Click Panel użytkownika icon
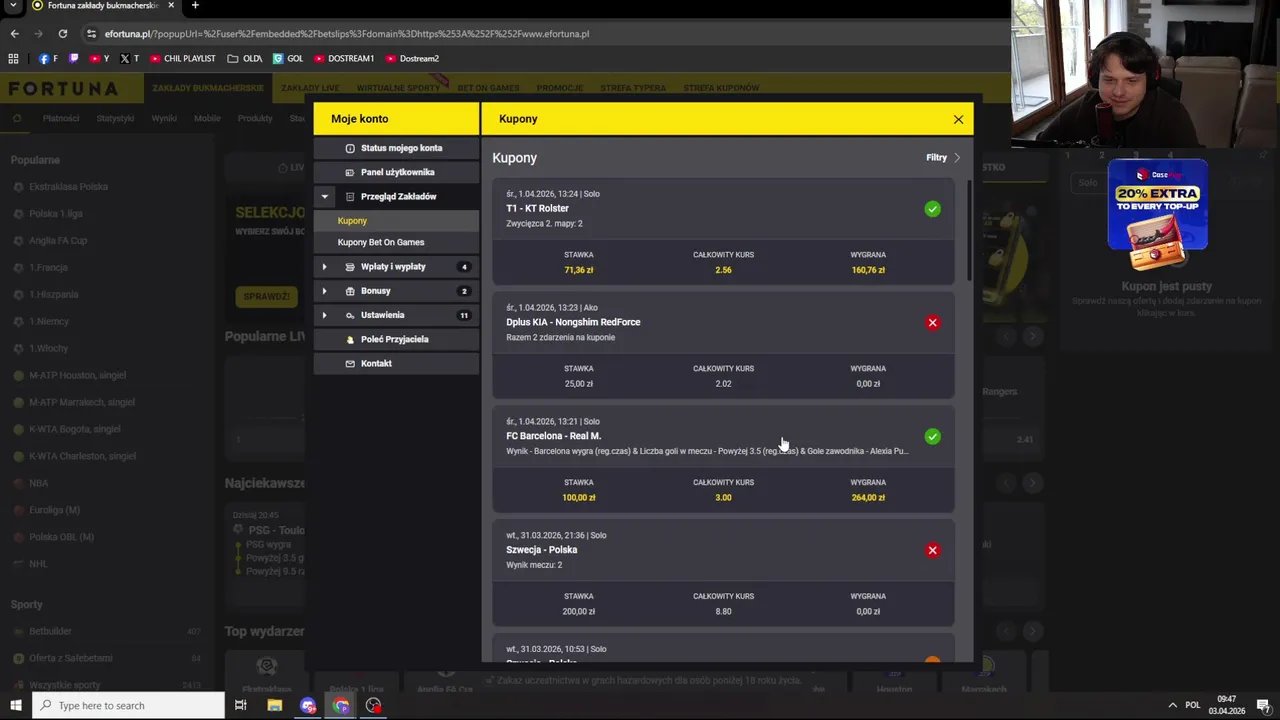This screenshot has width=1280, height=720. click(x=350, y=172)
